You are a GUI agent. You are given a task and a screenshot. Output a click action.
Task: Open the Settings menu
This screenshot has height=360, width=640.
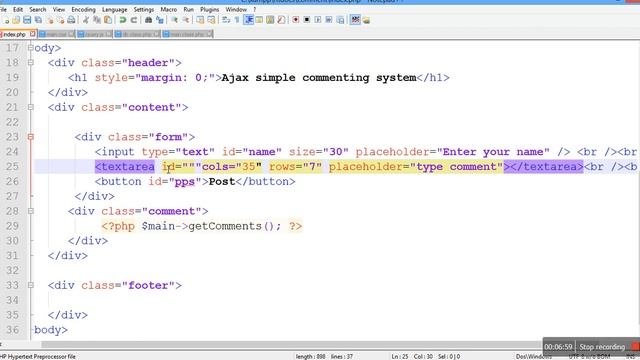144,9
